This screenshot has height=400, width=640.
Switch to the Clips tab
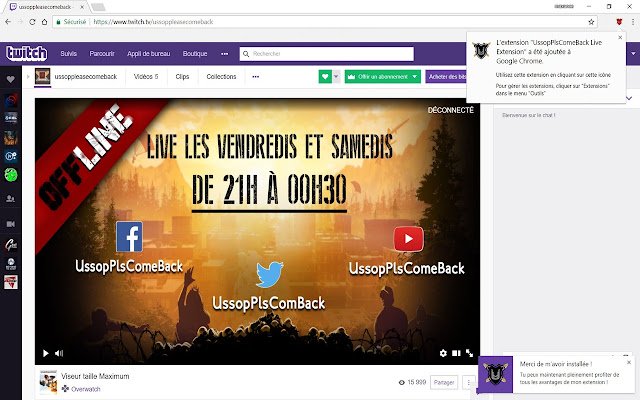click(182, 77)
